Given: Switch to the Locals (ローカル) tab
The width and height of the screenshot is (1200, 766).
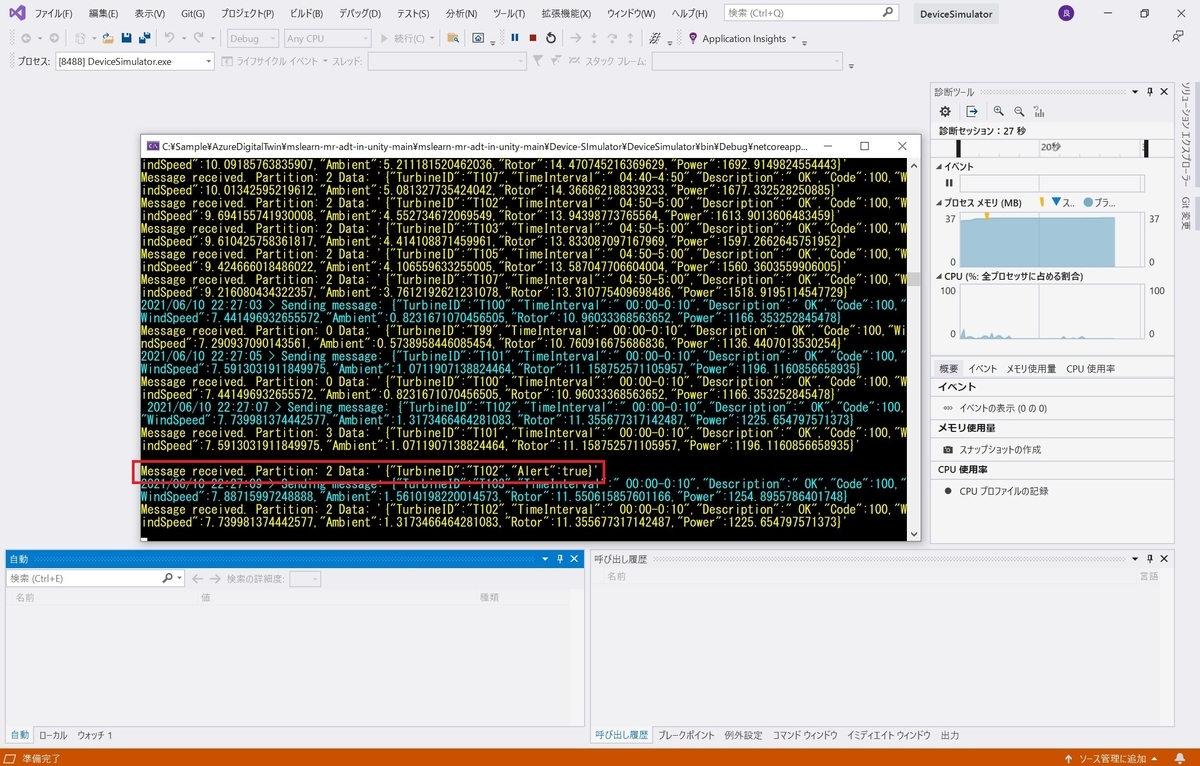Looking at the screenshot, I should [53, 735].
